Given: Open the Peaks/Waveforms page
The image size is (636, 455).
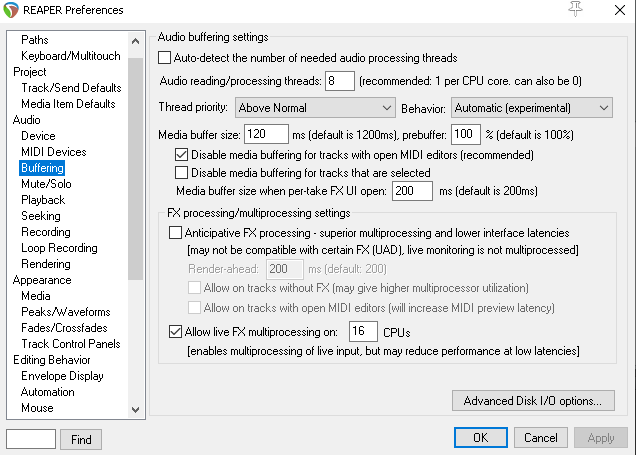Looking at the screenshot, I should pos(66,312).
